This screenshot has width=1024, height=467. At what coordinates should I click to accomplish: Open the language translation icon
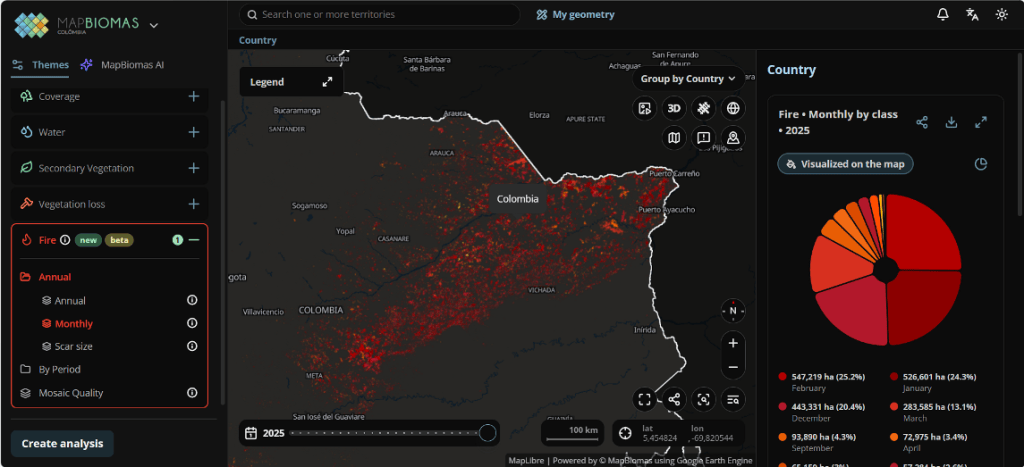coord(972,14)
